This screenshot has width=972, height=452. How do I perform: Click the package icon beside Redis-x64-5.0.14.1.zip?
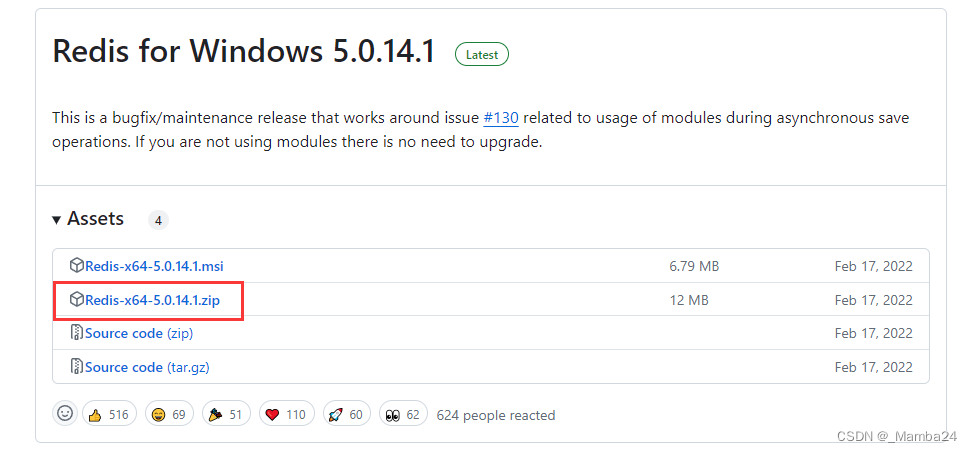coord(77,300)
